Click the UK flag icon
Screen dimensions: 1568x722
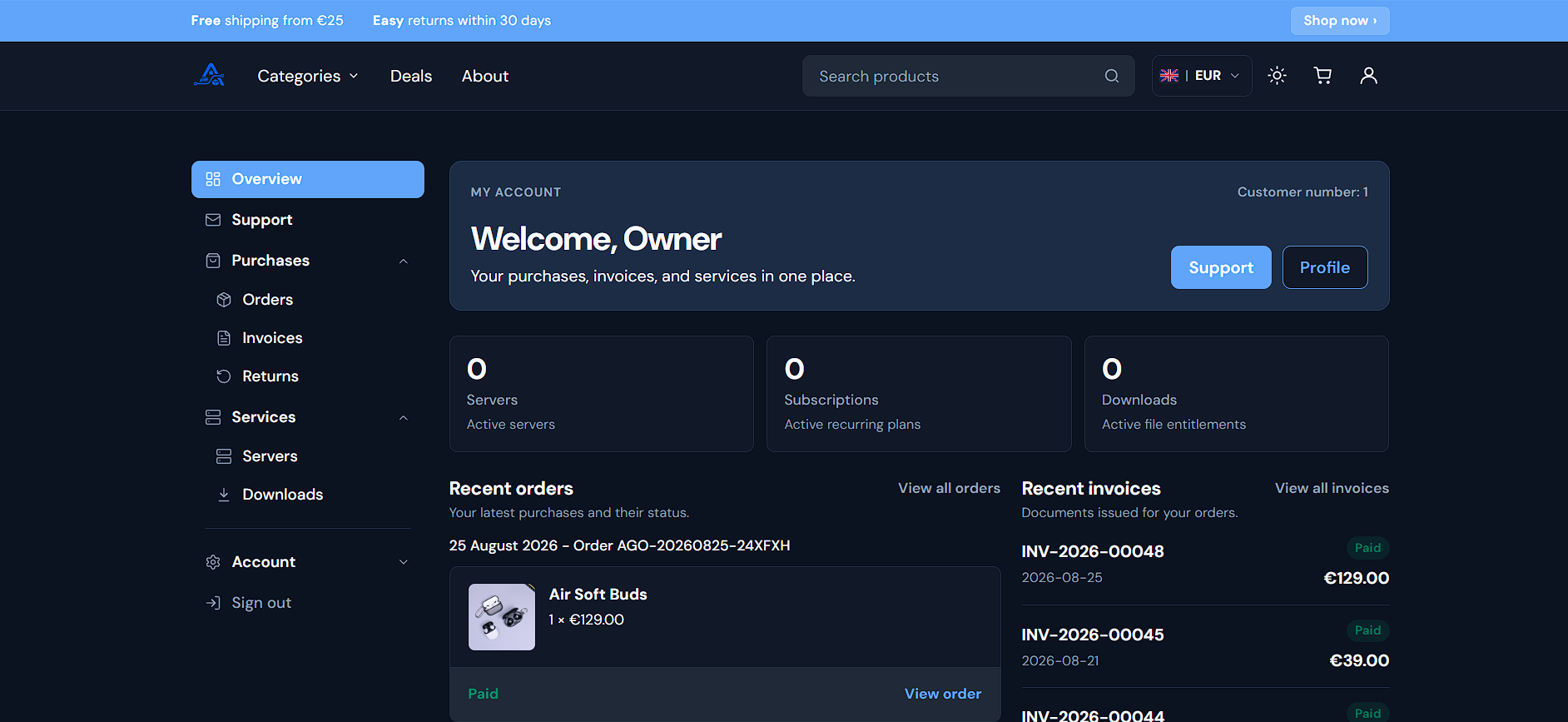click(1169, 76)
